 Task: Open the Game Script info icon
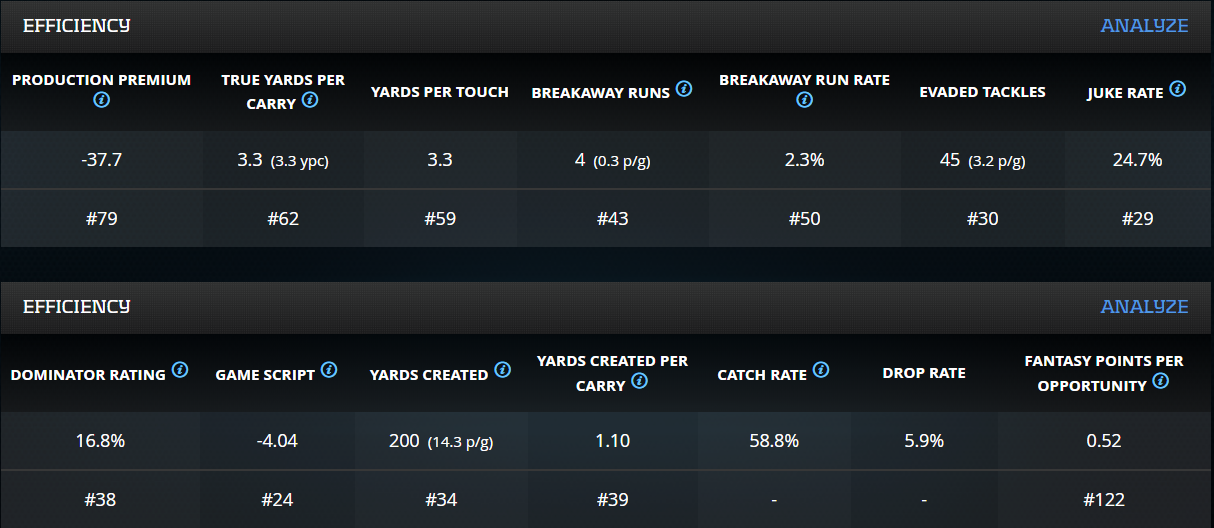click(329, 370)
